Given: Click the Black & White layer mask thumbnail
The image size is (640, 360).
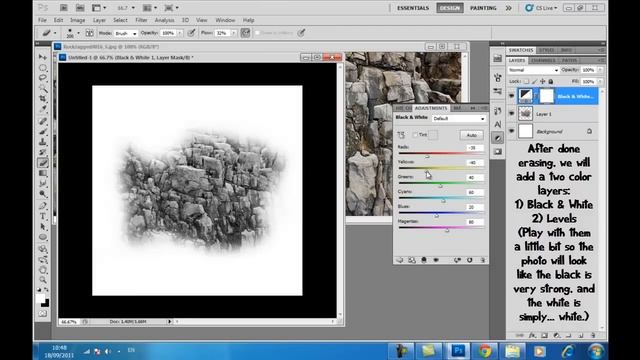Looking at the screenshot, I should pos(547,96).
